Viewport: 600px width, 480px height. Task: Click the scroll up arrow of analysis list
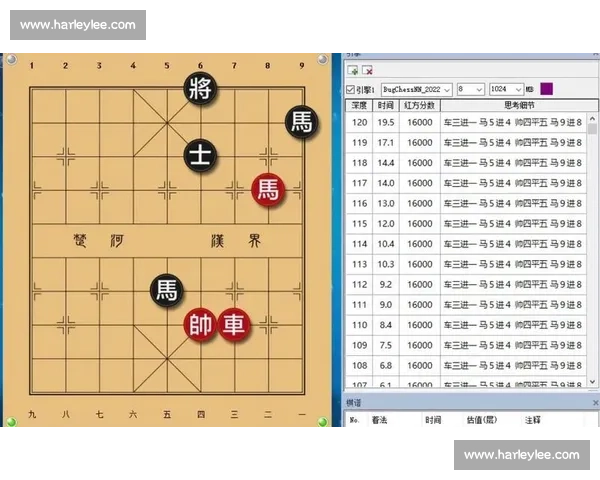(x=592, y=118)
